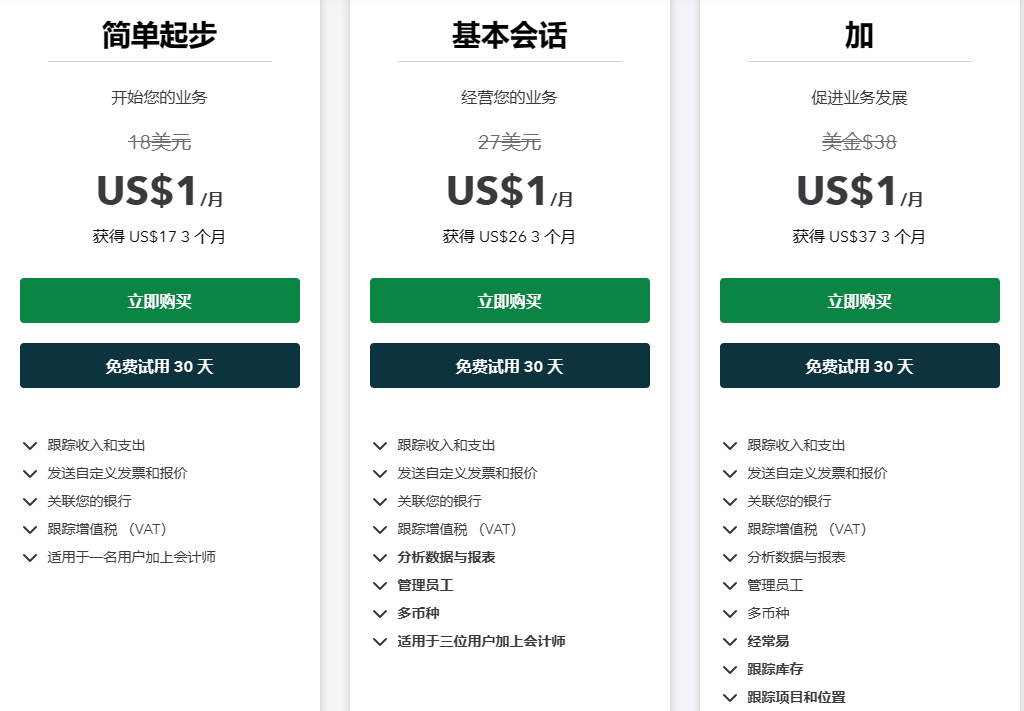This screenshot has width=1024, height=711.
Task: Expand 分析数据与报表 in 基本会话 column
Action: (x=380, y=558)
